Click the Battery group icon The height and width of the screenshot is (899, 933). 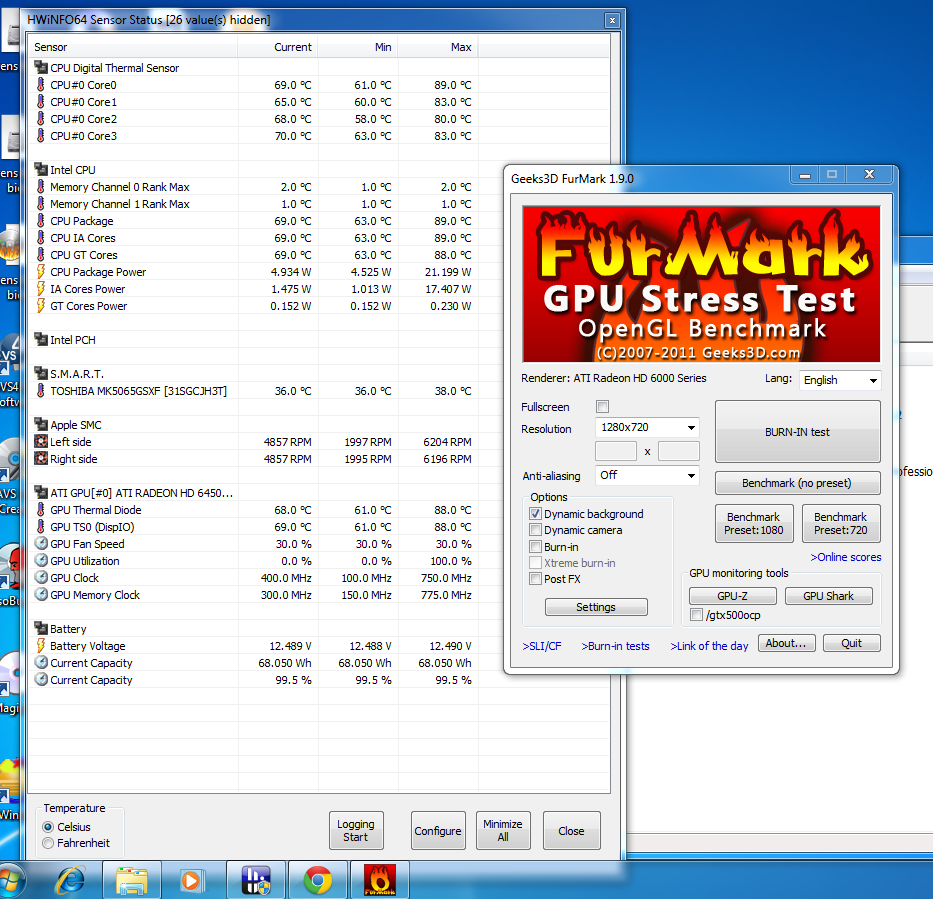[x=41, y=629]
